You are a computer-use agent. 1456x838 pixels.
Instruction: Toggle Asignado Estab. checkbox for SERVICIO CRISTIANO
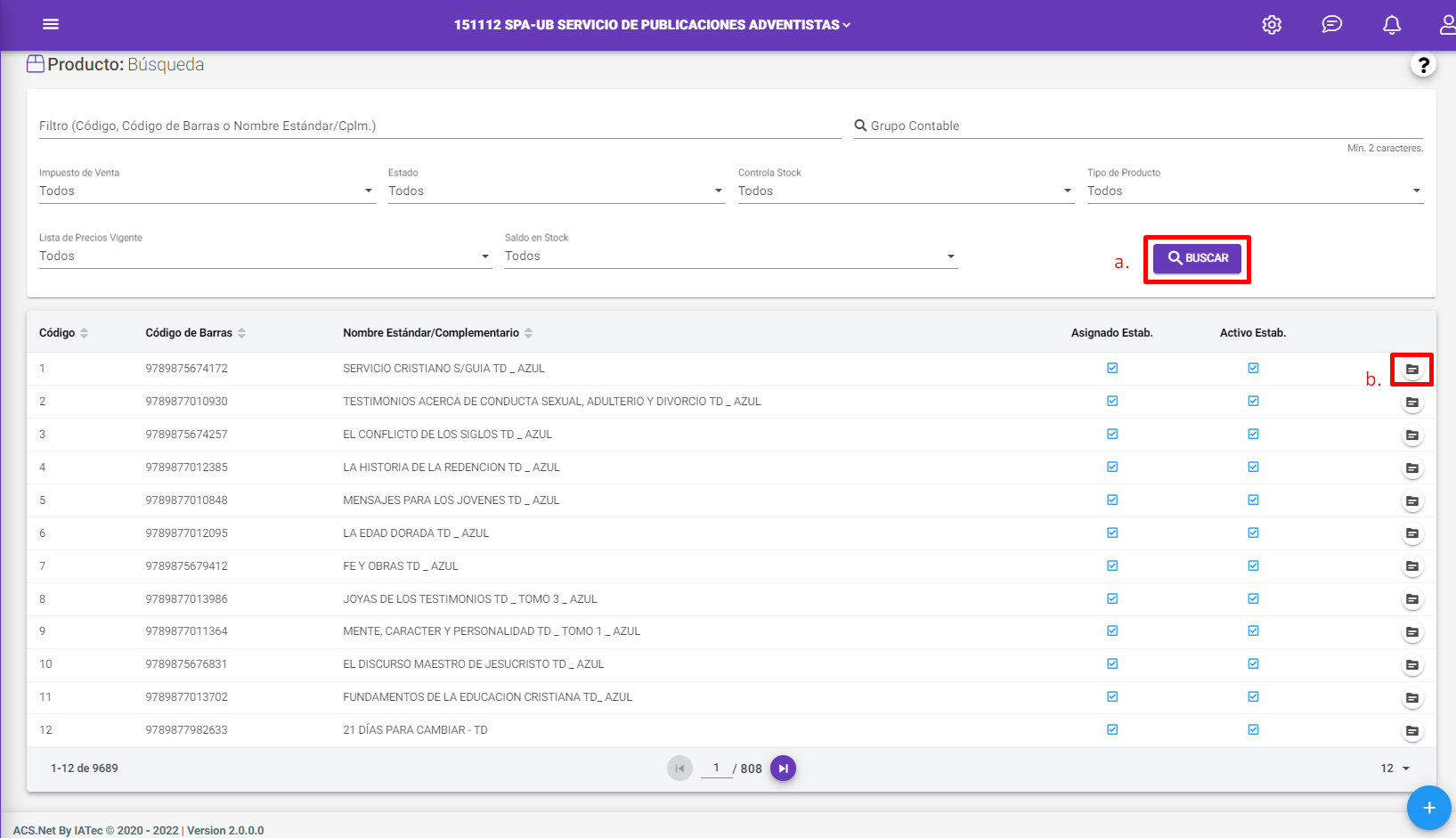pyautogui.click(x=1112, y=368)
